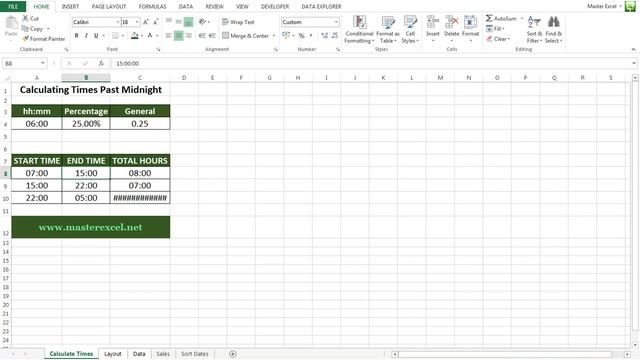
Task: Switch to the DATA ribbon tab
Action: click(x=186, y=7)
